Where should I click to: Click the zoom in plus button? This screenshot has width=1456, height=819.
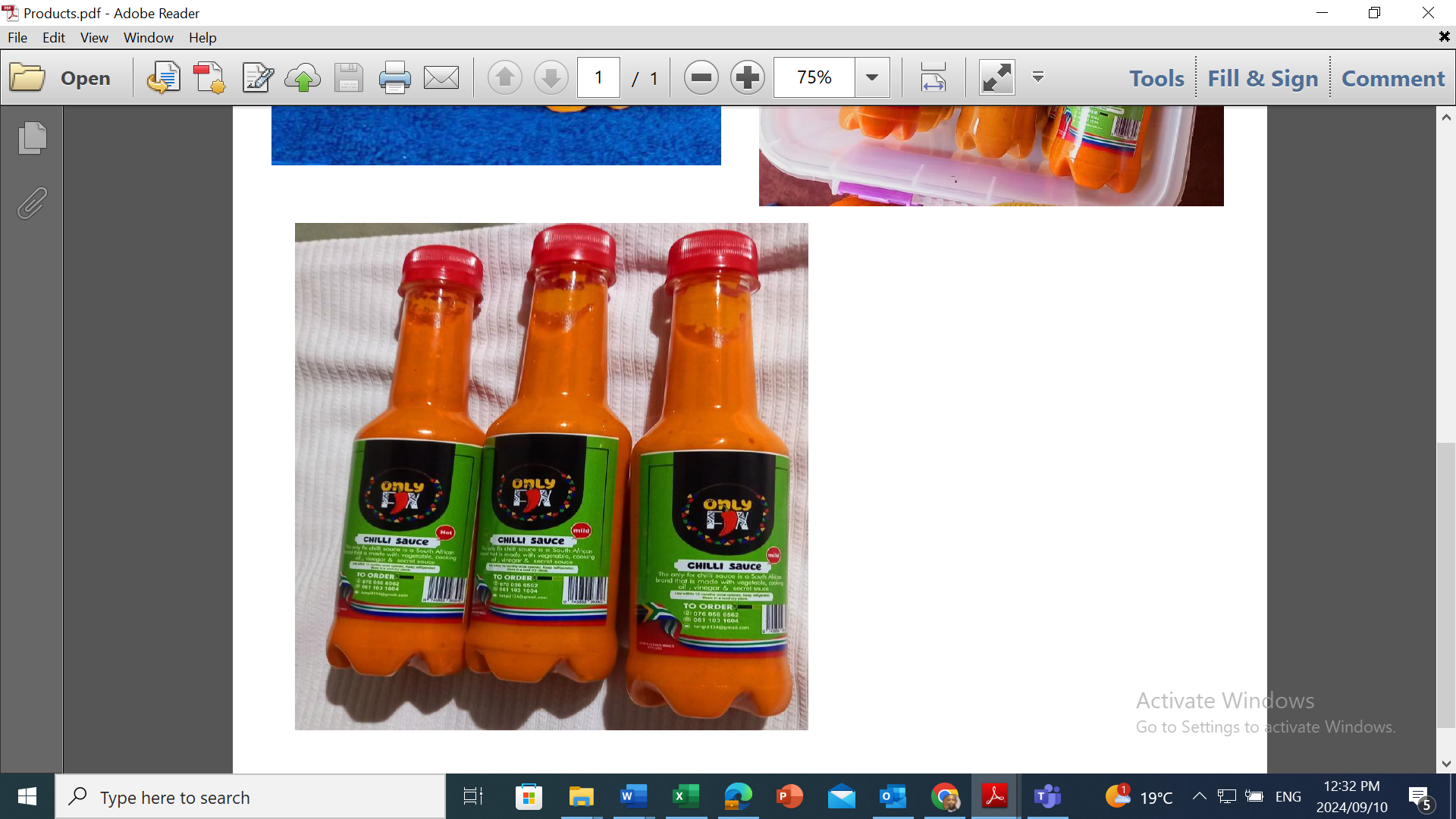point(748,77)
